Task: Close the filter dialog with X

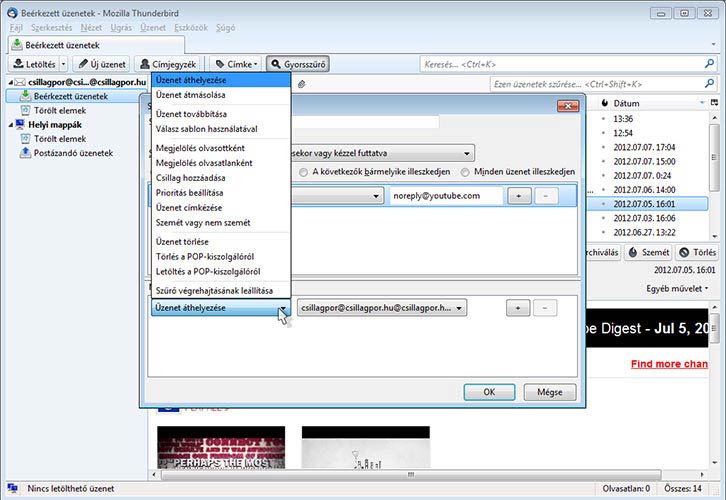Action: point(567,107)
